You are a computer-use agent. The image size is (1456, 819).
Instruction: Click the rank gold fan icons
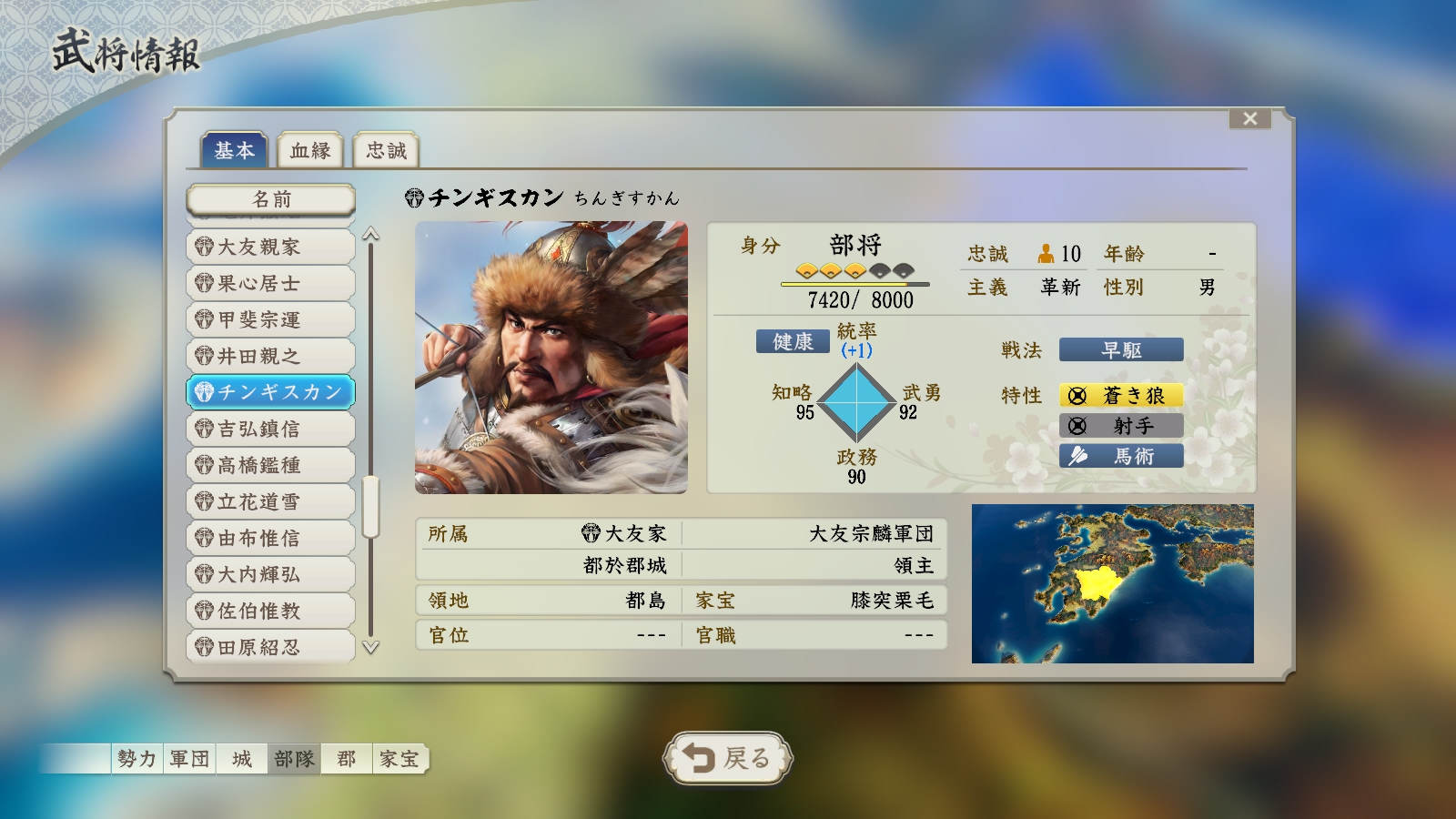(x=854, y=270)
